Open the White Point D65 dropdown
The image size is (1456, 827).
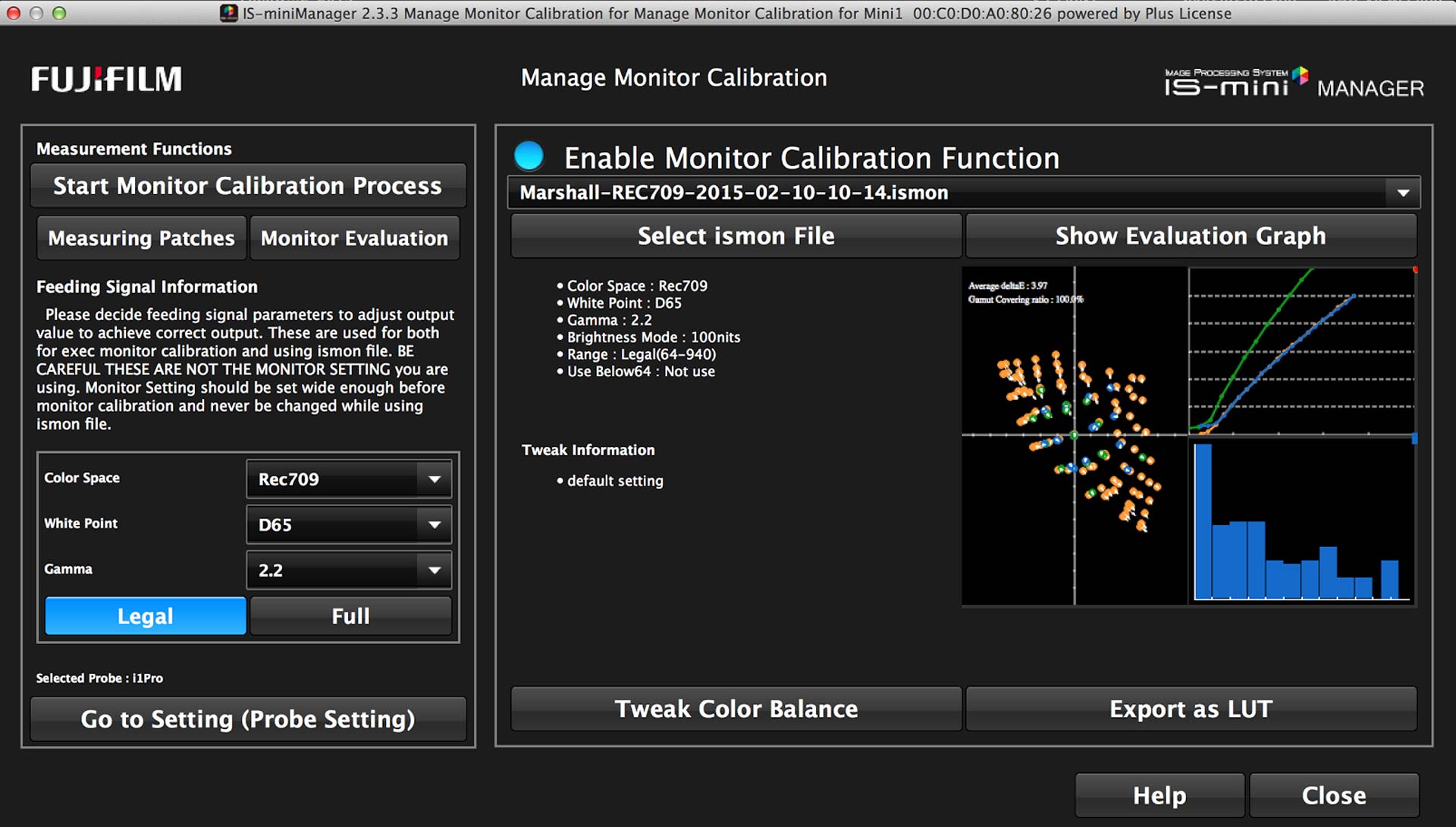point(349,524)
